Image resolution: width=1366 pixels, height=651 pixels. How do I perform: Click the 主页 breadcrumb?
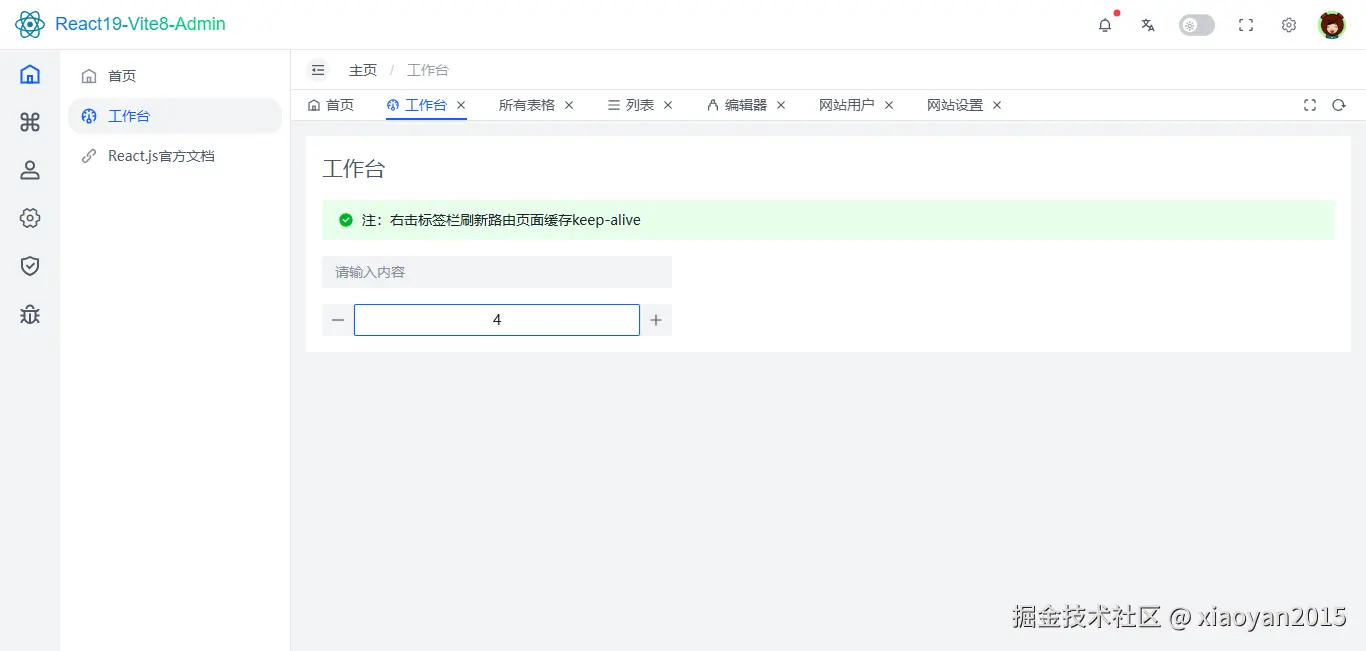click(363, 70)
